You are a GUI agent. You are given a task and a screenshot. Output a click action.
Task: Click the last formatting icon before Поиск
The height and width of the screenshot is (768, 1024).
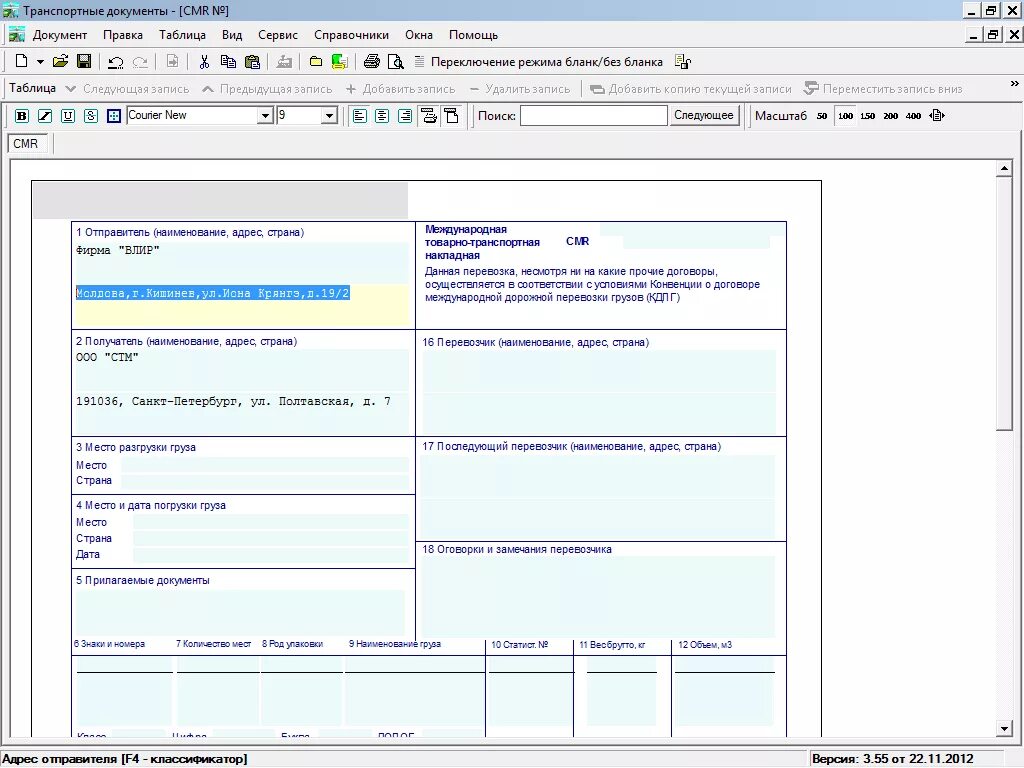452,116
